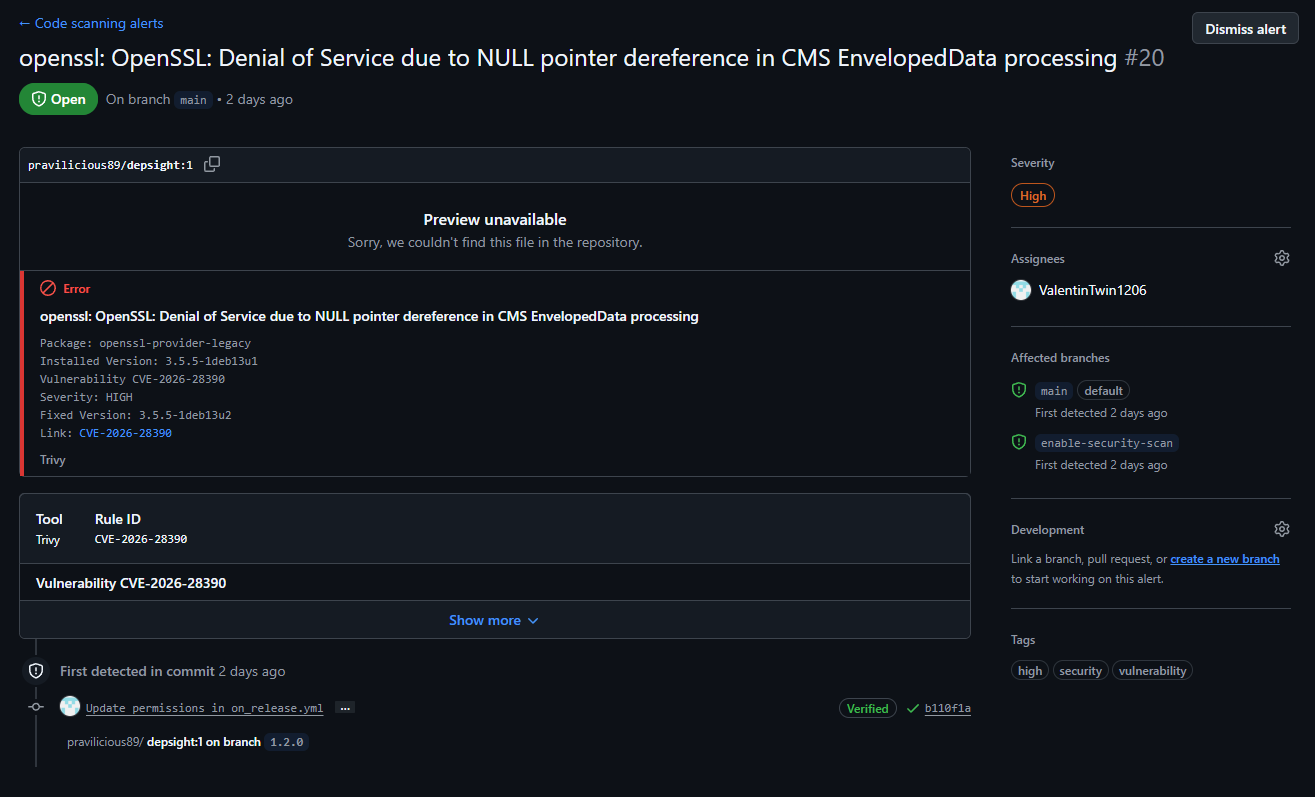1315x797 pixels.
Task: Open the Assignees settings gear
Action: pos(1282,257)
